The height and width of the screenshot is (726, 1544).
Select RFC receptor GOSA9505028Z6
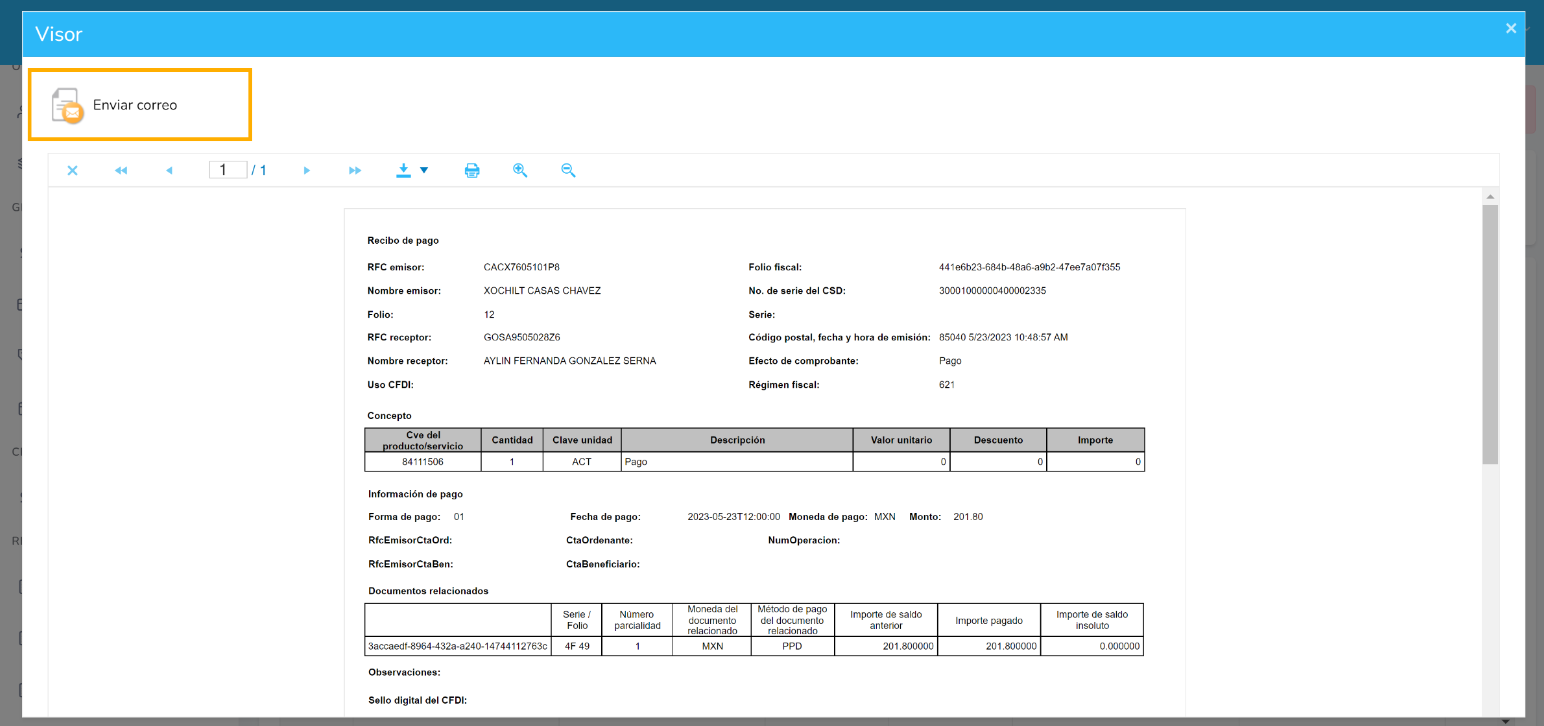point(522,337)
